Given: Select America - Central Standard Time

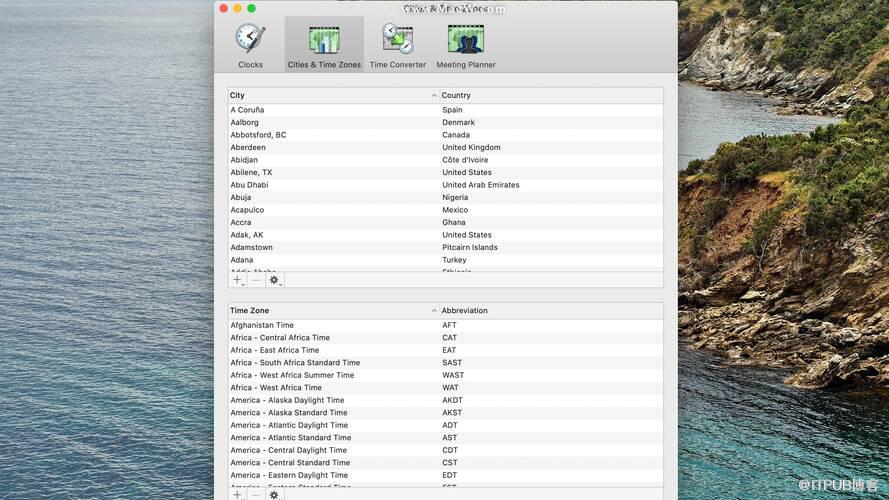Looking at the screenshot, I should (446, 463).
